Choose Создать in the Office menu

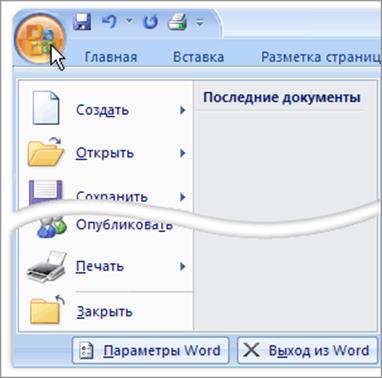click(102, 110)
